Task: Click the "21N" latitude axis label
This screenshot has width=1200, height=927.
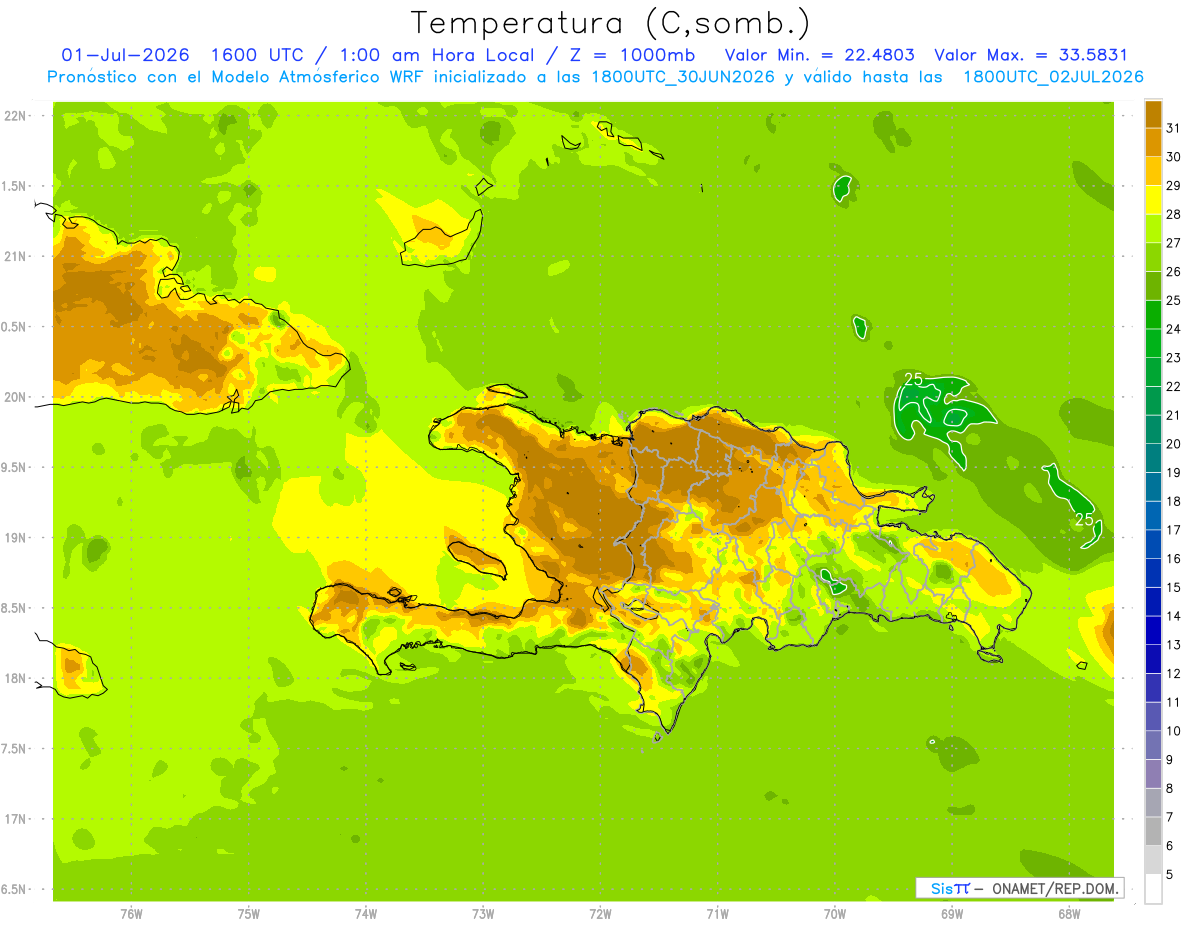Action: click(14, 256)
